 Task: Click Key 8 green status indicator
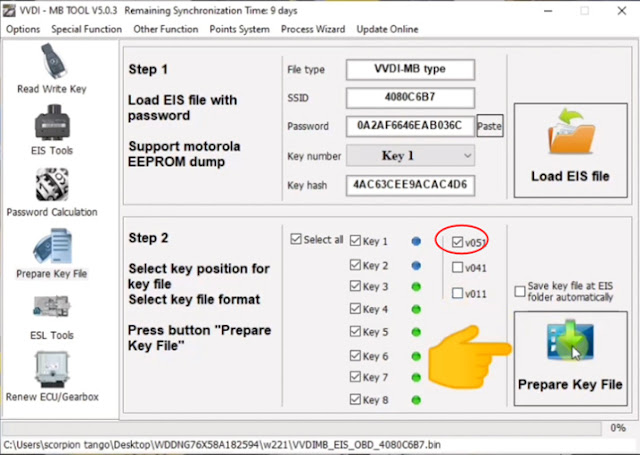pyautogui.click(x=416, y=400)
